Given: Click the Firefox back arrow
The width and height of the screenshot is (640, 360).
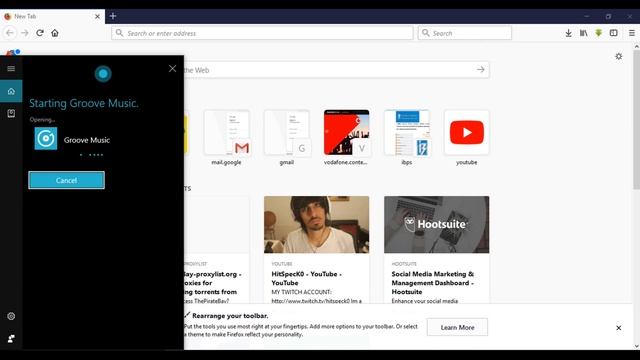Looking at the screenshot, I should tap(10, 33).
